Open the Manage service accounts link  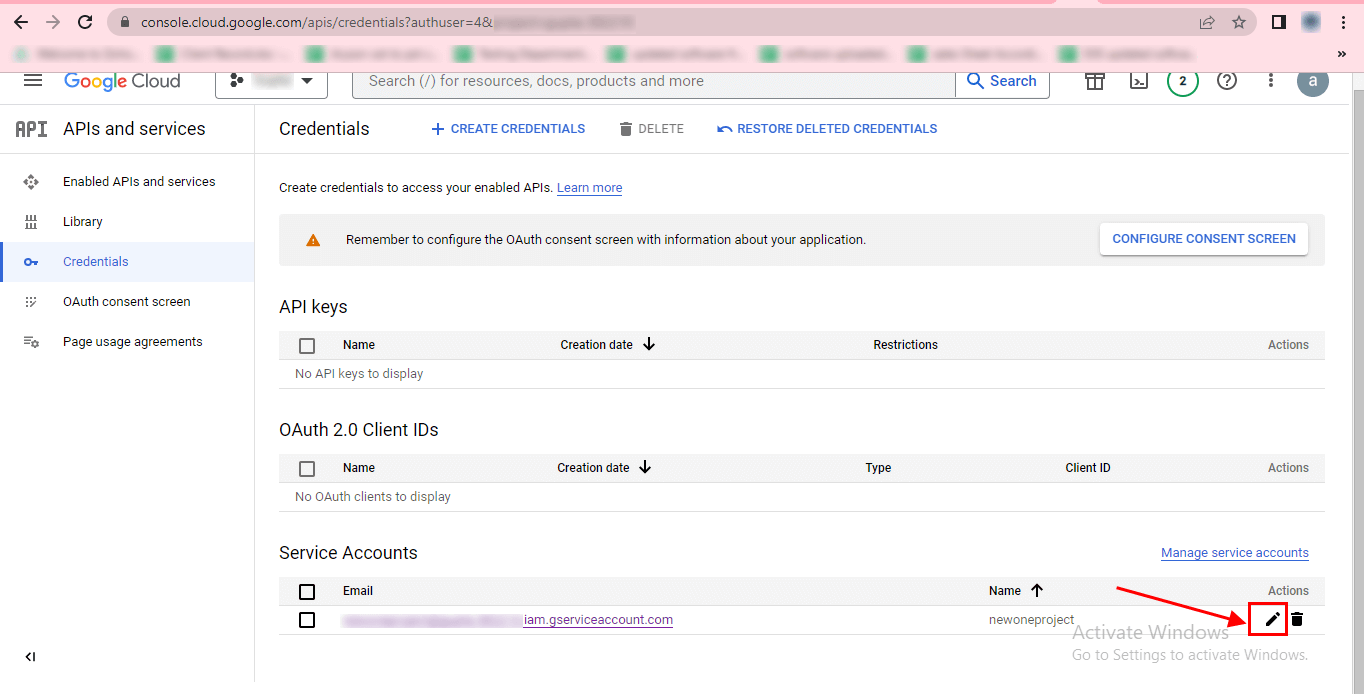pos(1234,553)
